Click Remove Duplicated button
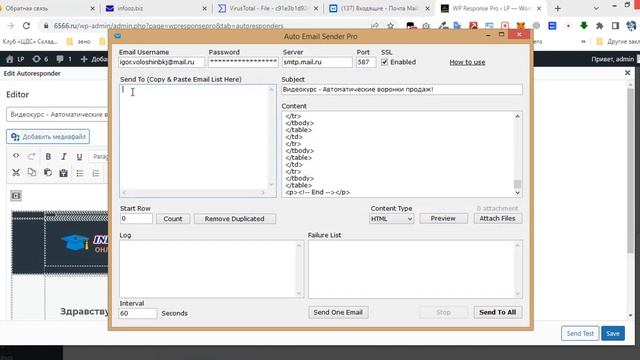640x360 pixels. point(235,219)
